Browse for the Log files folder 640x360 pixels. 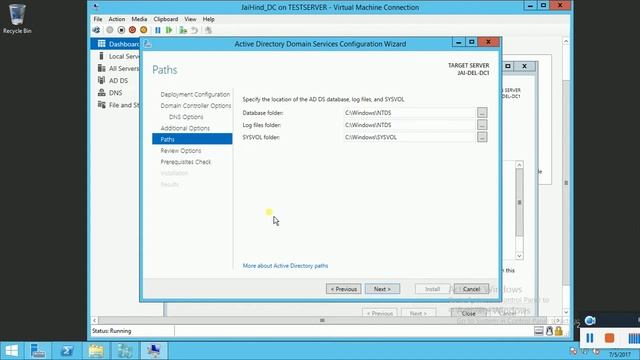tap(482, 125)
